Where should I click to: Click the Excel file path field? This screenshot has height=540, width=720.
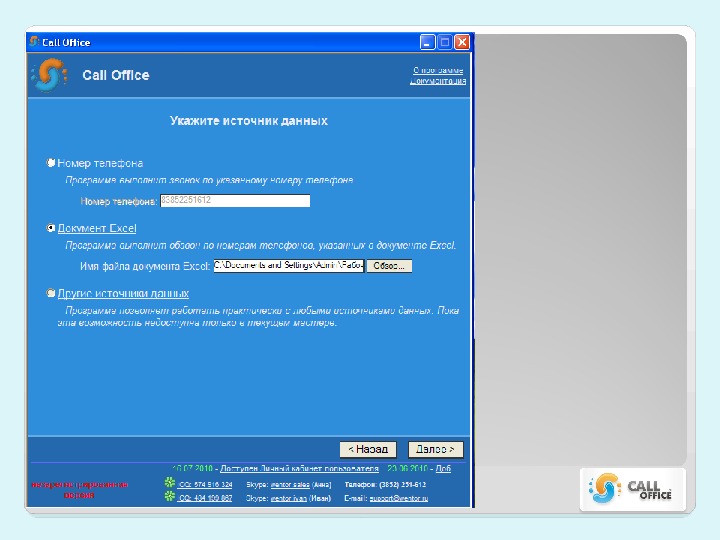(289, 266)
